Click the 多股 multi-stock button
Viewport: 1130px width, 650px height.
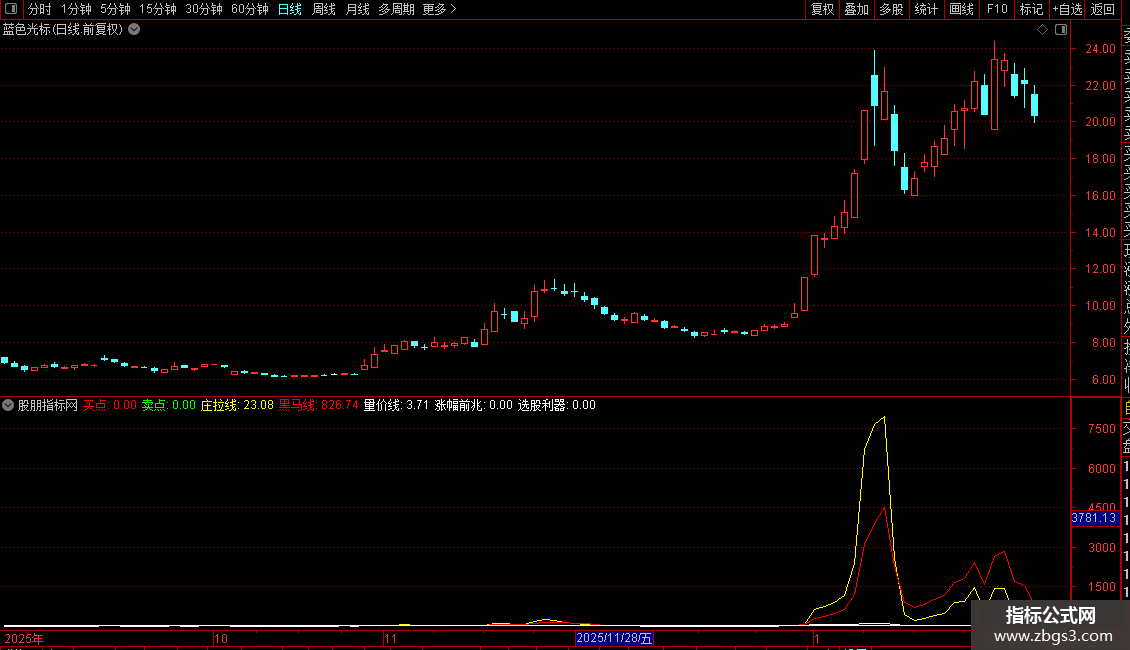coord(891,9)
